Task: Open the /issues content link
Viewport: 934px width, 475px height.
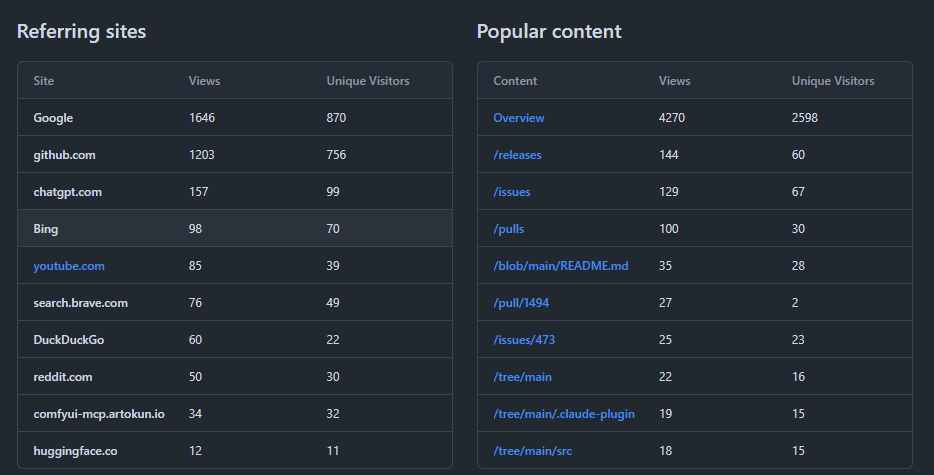Action: [x=512, y=192]
